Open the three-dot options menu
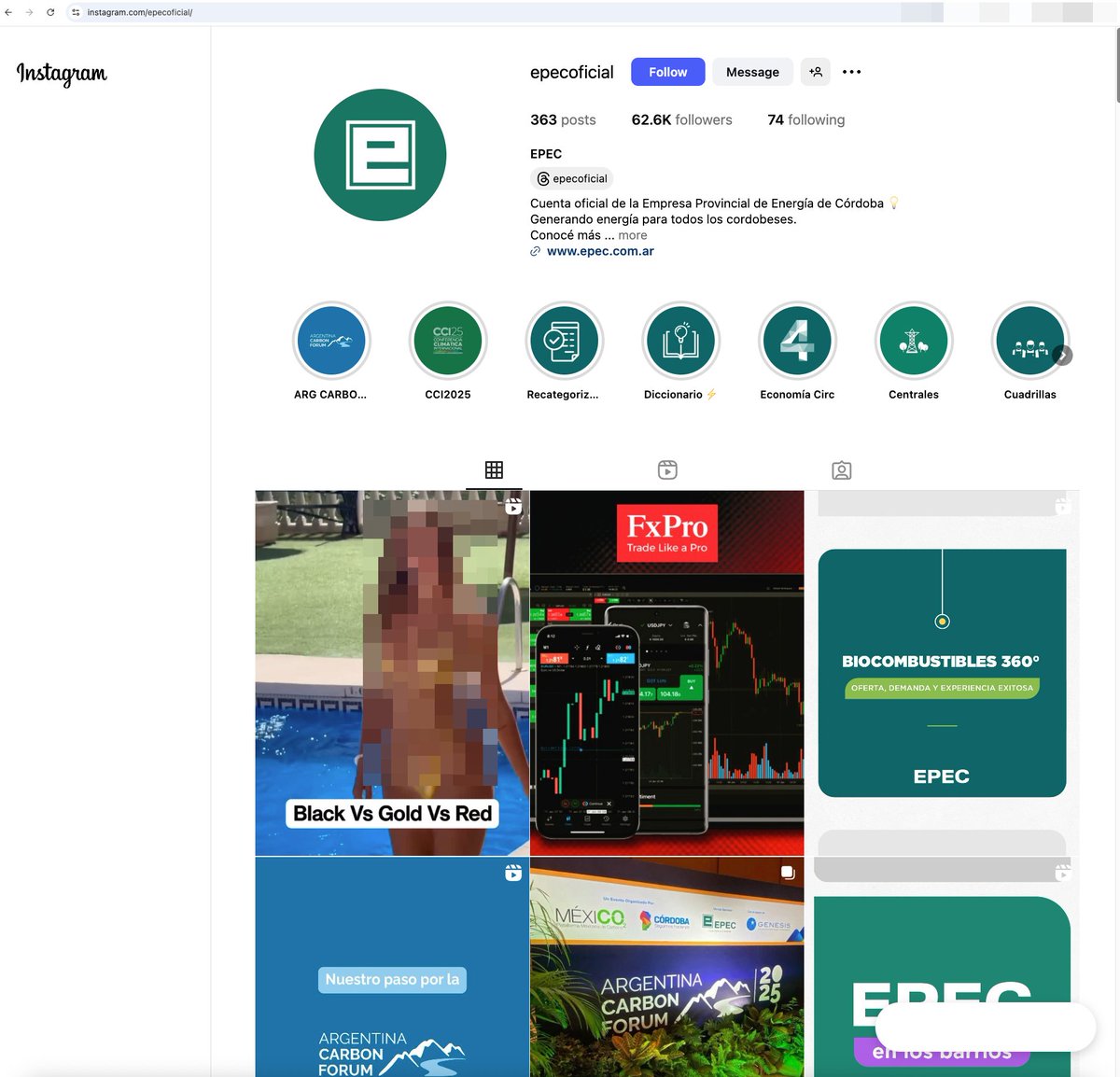Screen dimensions: 1120x1077 point(850,71)
